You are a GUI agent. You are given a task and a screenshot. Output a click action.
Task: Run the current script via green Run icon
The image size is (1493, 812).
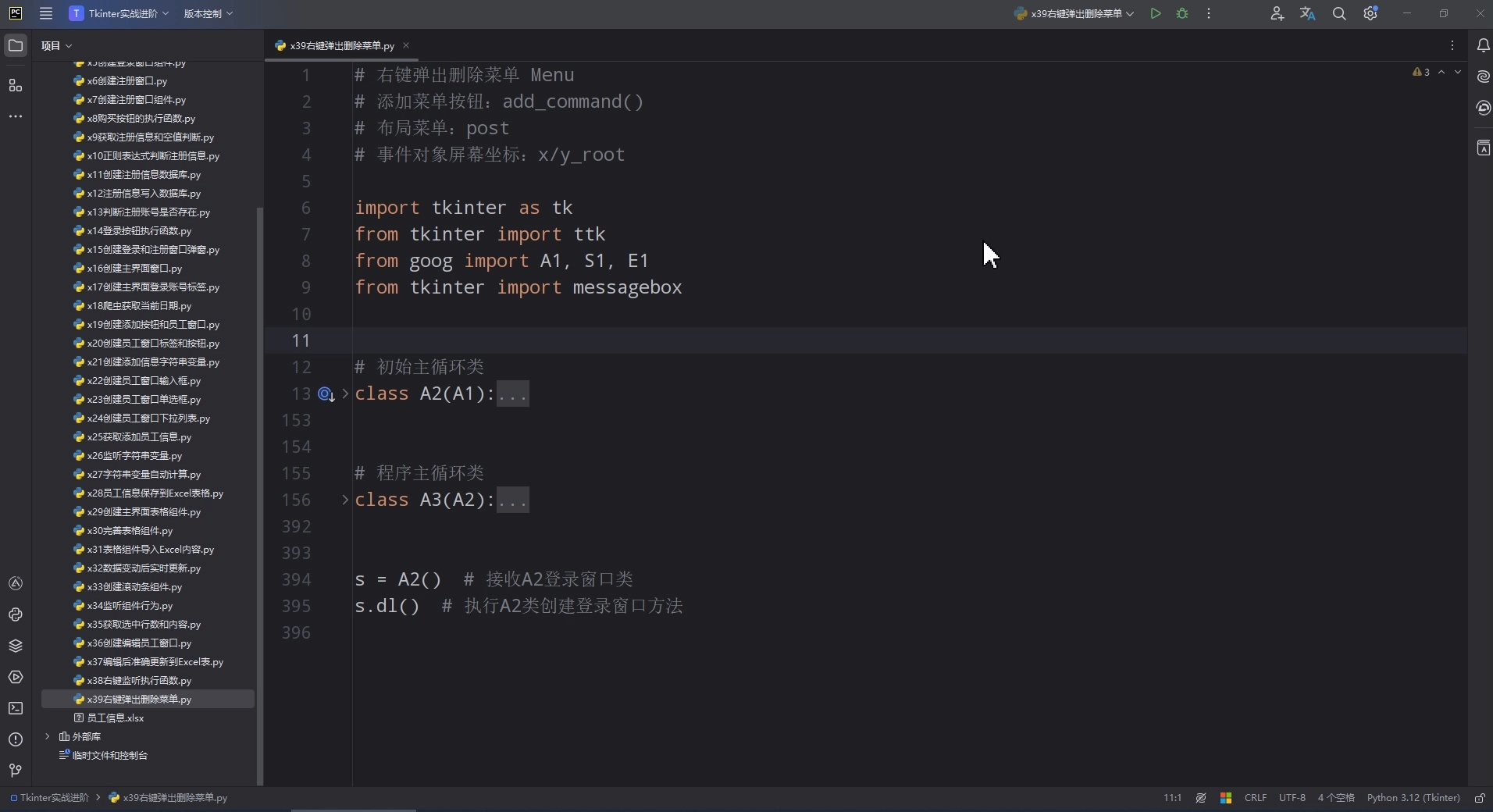pyautogui.click(x=1156, y=13)
